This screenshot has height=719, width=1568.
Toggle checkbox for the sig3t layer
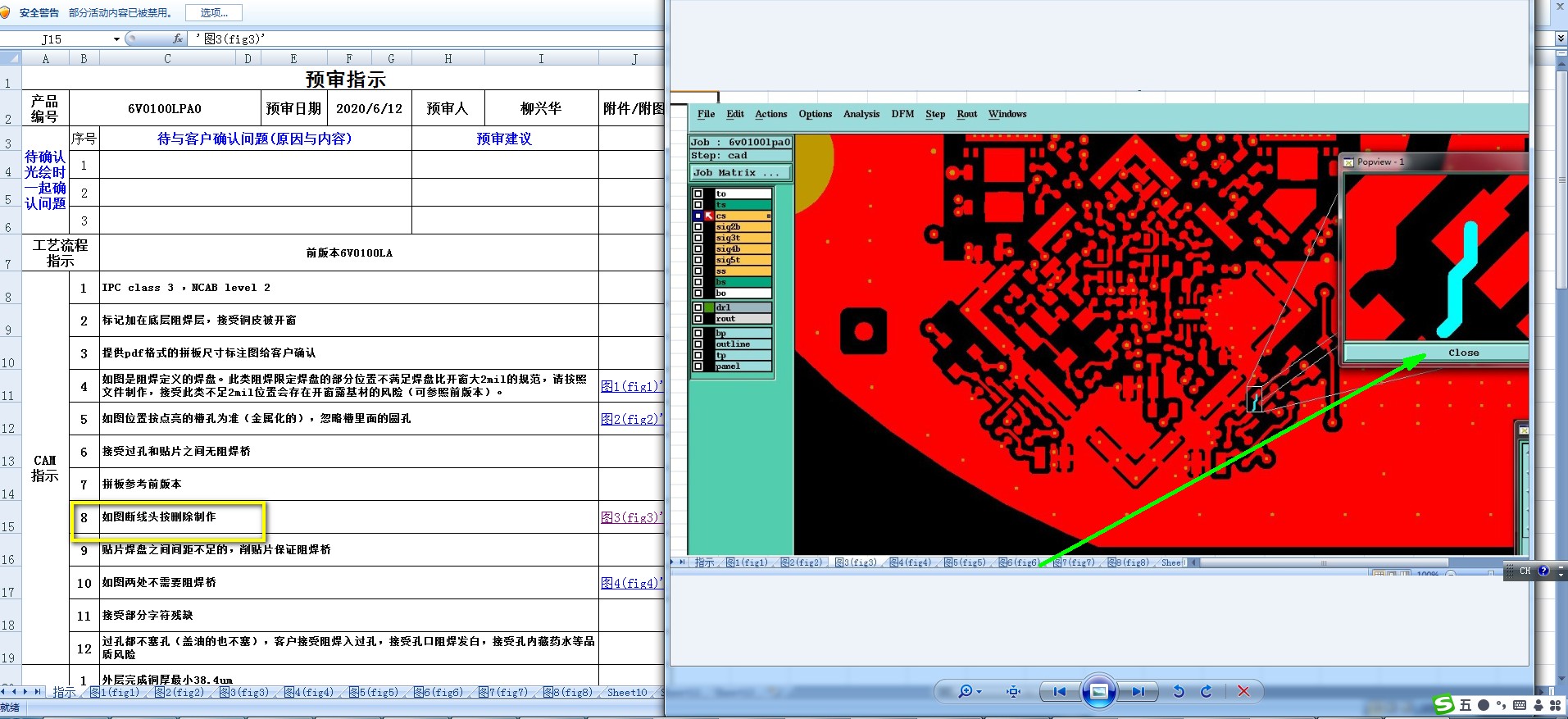[x=698, y=238]
